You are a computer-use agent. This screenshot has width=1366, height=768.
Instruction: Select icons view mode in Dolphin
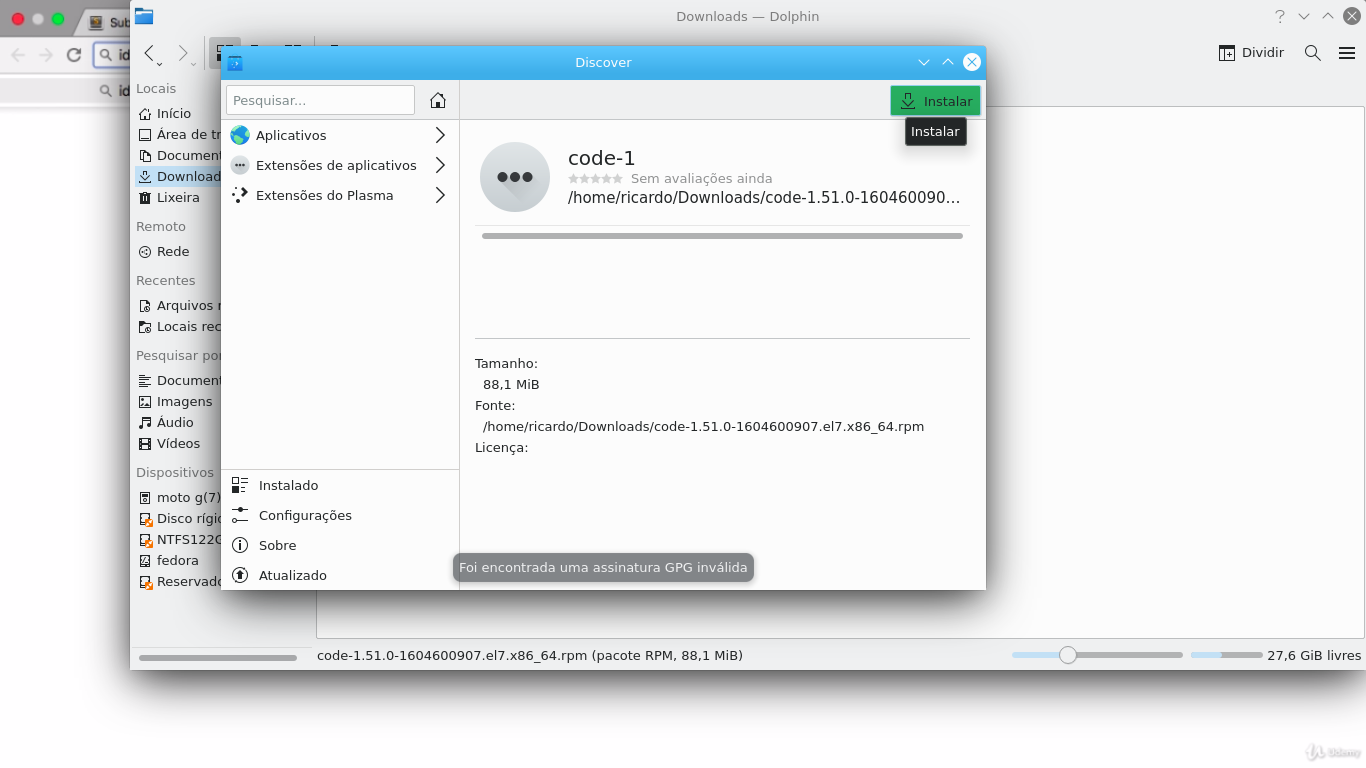click(225, 52)
